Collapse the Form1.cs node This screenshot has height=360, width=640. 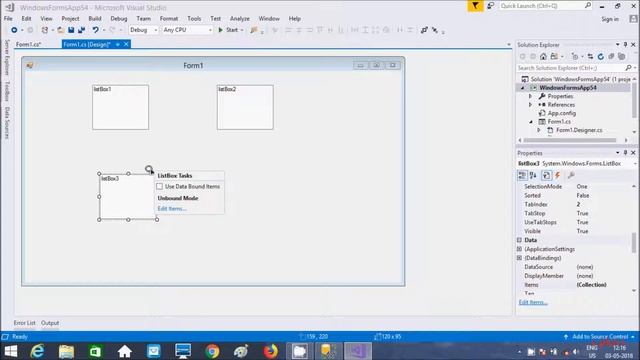531,122
